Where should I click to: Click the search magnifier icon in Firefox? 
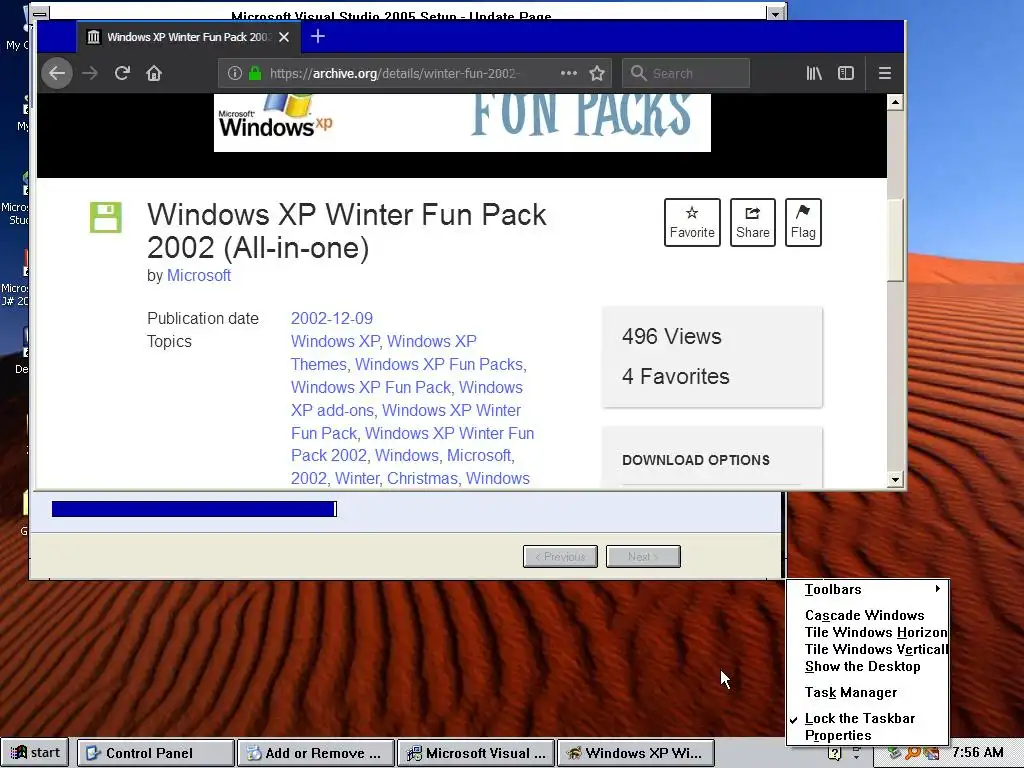point(639,73)
